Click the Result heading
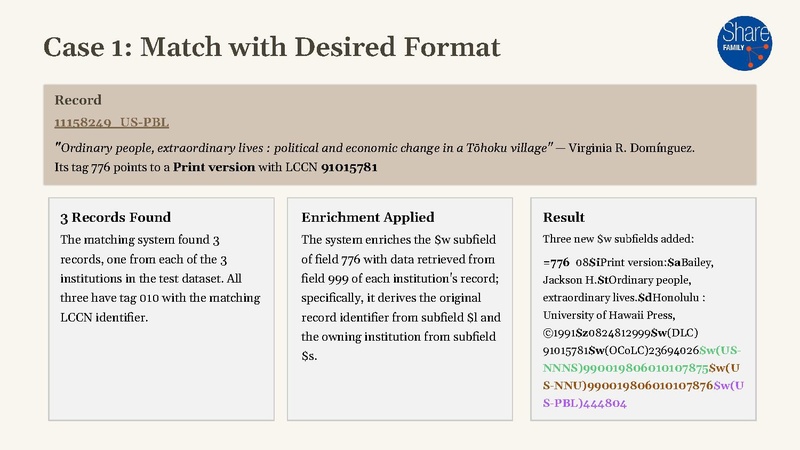The width and height of the screenshot is (800, 450). [563, 217]
